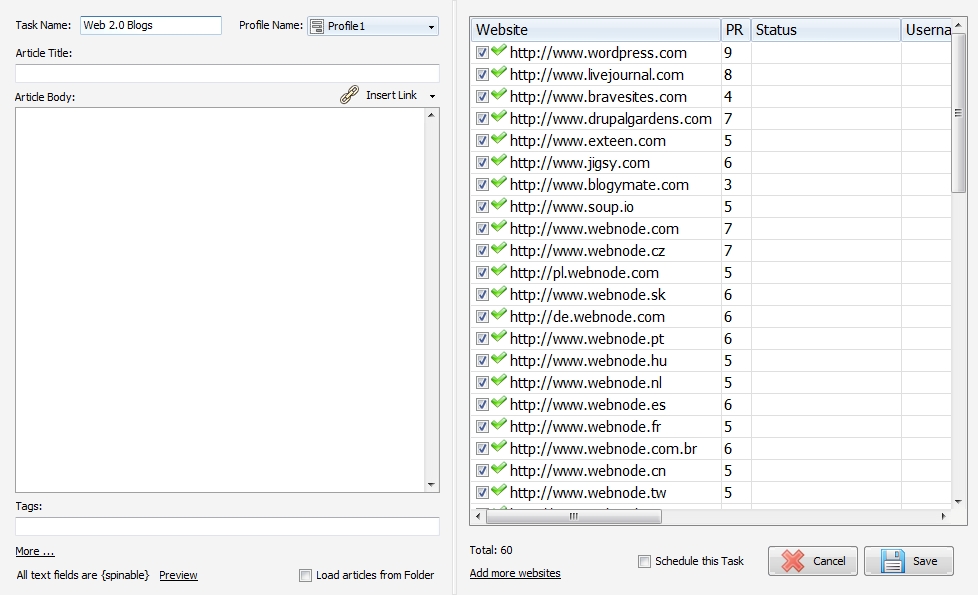The width and height of the screenshot is (978, 595).
Task: Click green checkmark icon beside pl.webnode.com
Action: pyautogui.click(x=498, y=270)
